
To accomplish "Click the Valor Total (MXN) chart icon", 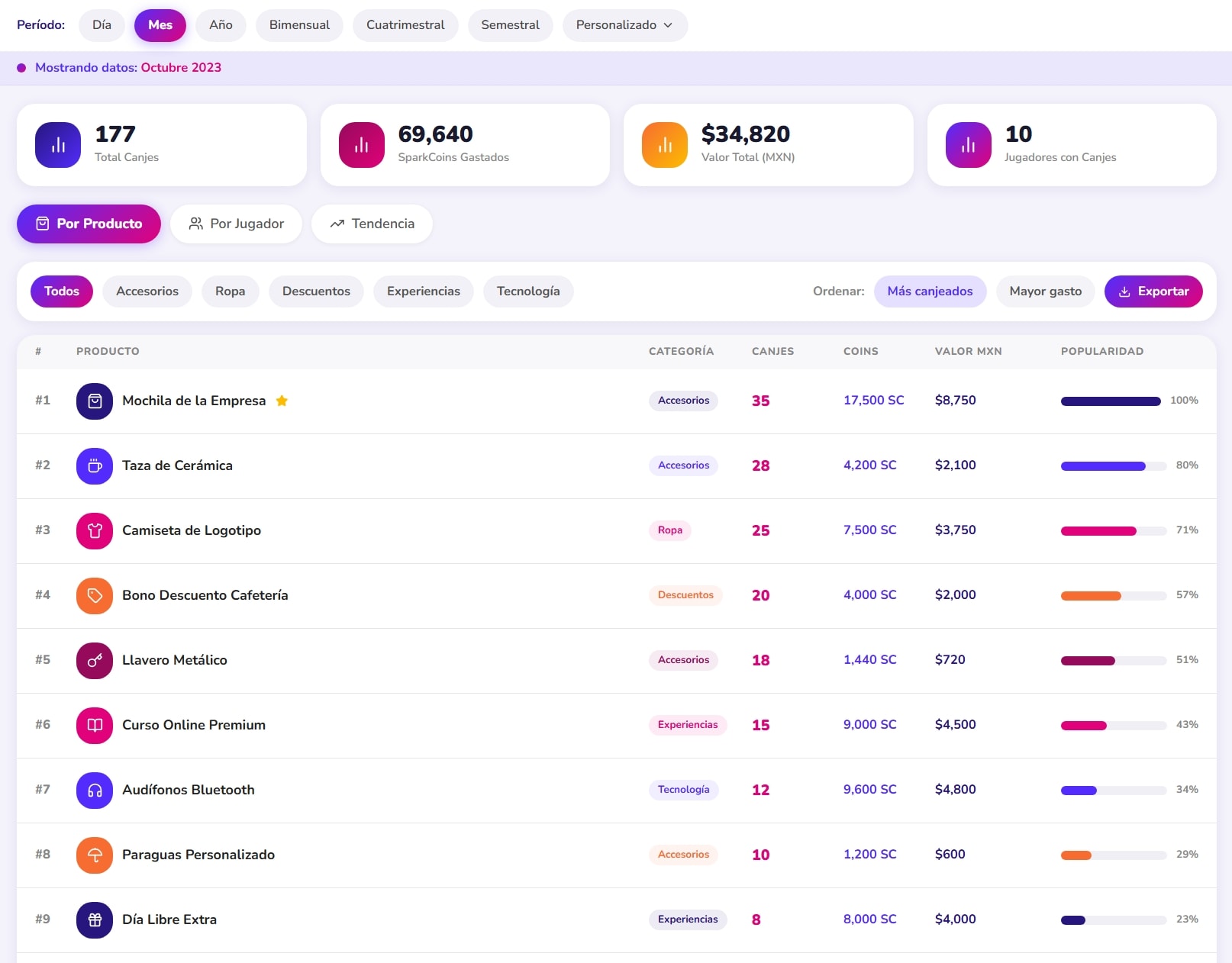I will click(665, 145).
